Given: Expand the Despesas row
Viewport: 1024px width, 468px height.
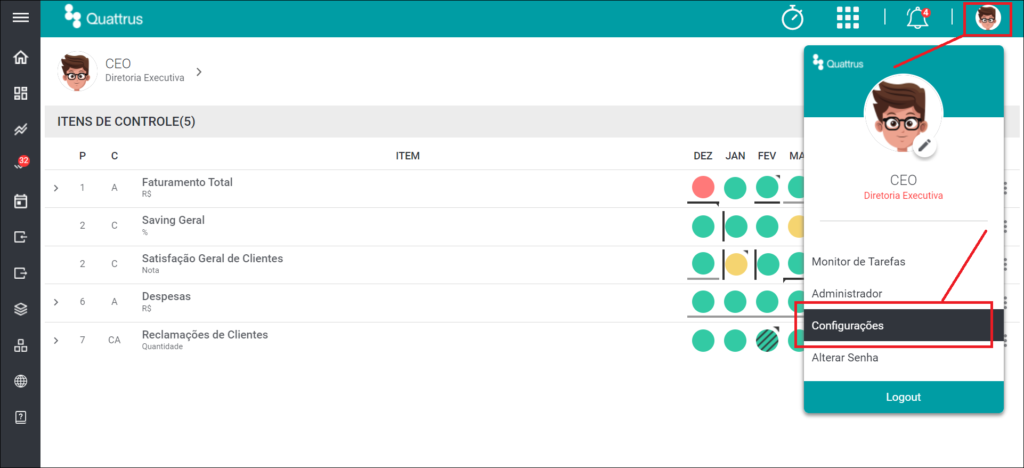Looking at the screenshot, I should (56, 302).
